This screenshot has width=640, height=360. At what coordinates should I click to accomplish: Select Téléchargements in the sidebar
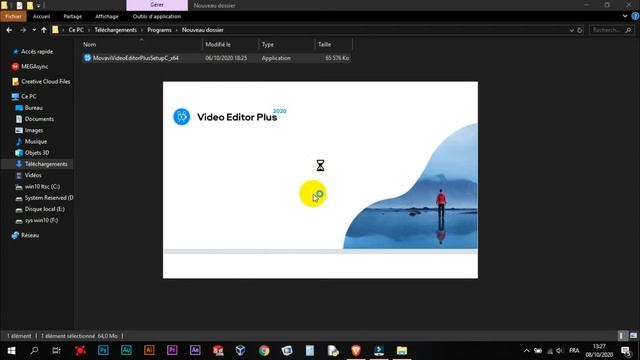(x=46, y=164)
